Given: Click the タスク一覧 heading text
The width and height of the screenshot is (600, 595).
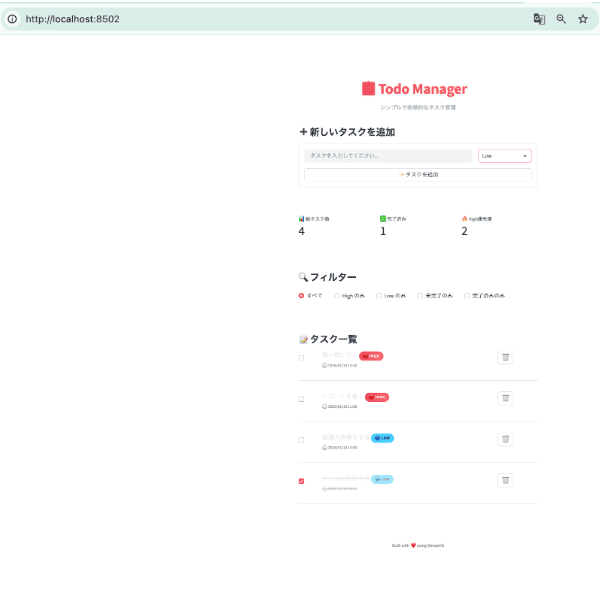Looking at the screenshot, I should (x=333, y=339).
